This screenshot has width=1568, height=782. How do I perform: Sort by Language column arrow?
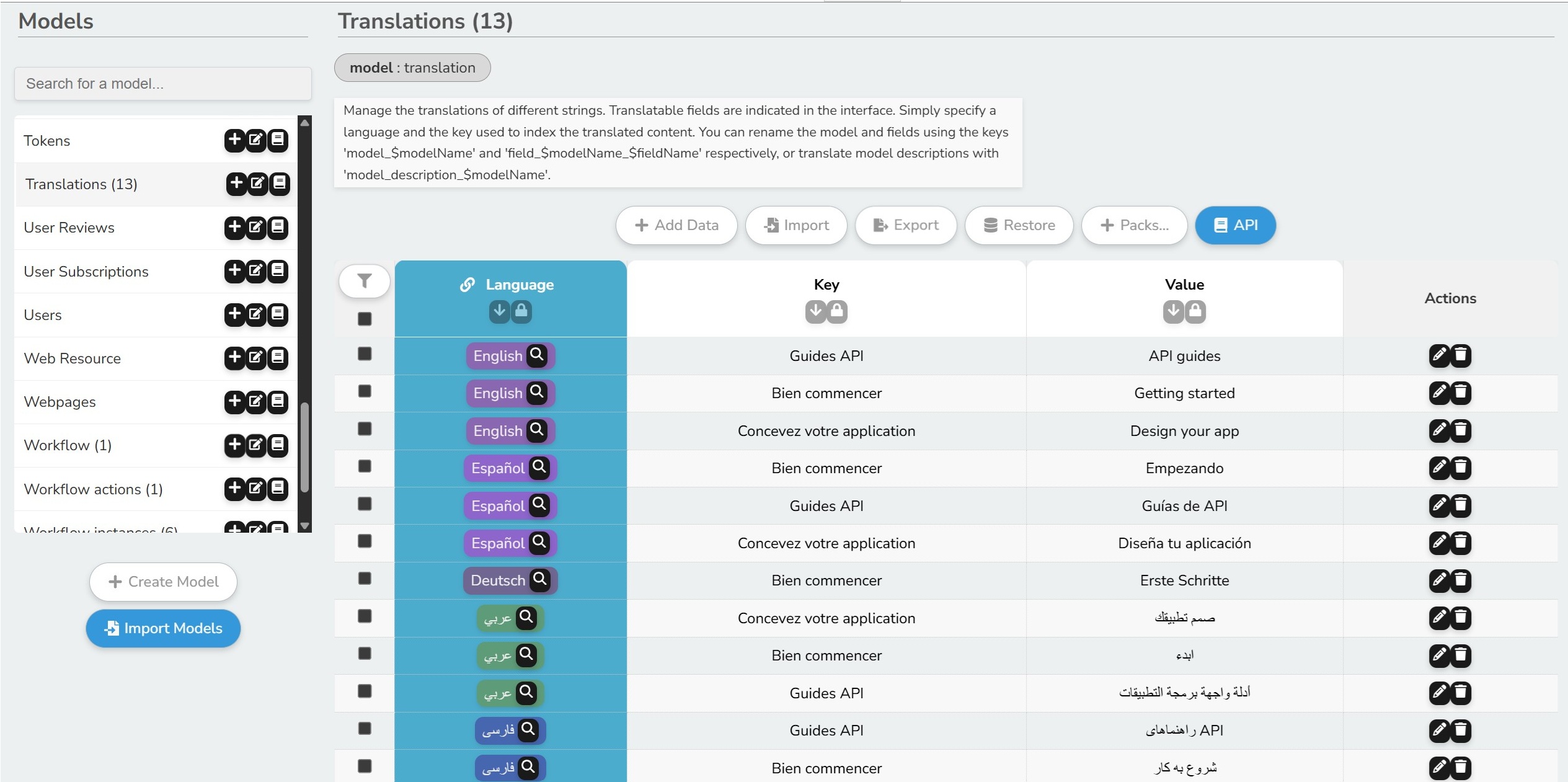[499, 311]
